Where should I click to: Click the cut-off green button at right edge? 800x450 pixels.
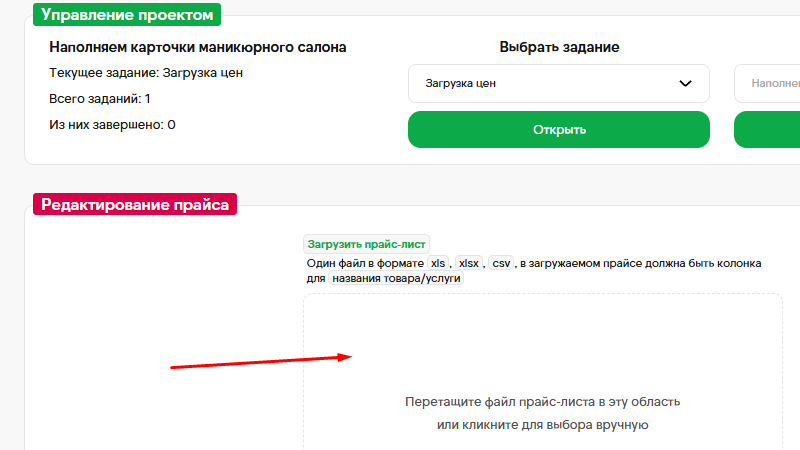pos(767,130)
